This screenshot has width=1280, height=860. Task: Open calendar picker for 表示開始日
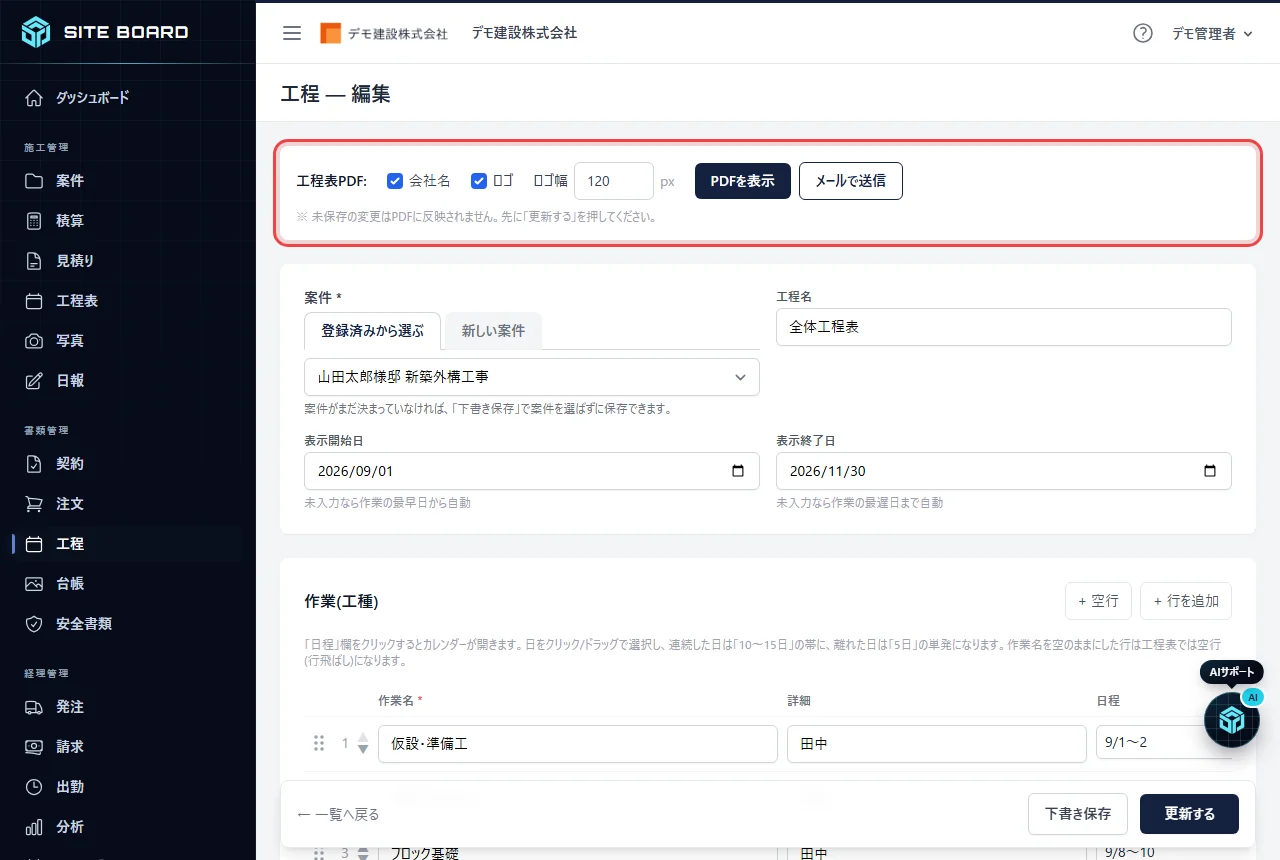[x=738, y=471]
